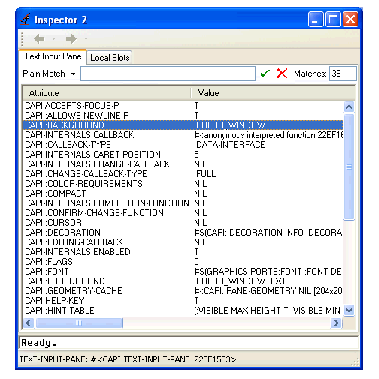Select the CAPI-INTERNALS:CHANGE-CALLBACK row

pyautogui.click(x=183, y=164)
